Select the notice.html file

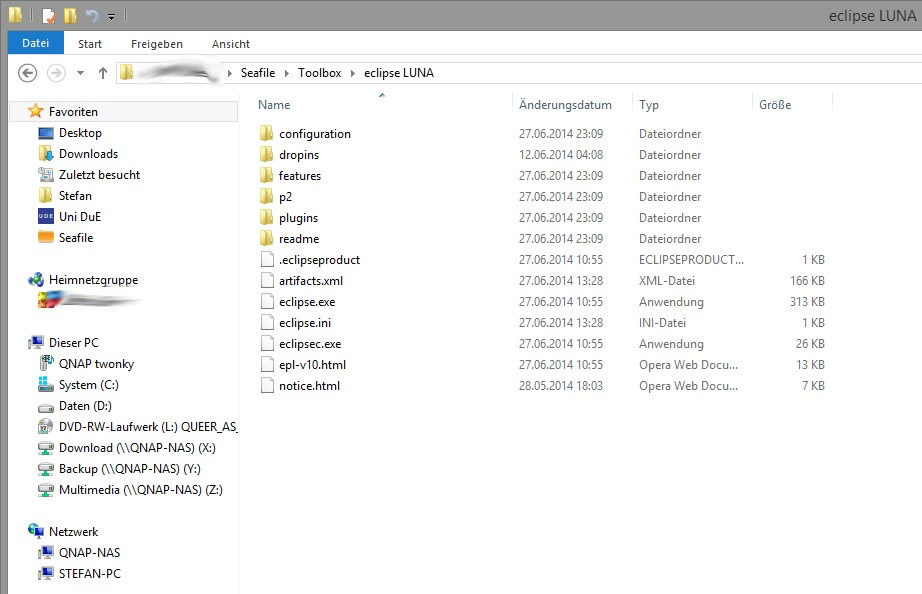(309, 386)
